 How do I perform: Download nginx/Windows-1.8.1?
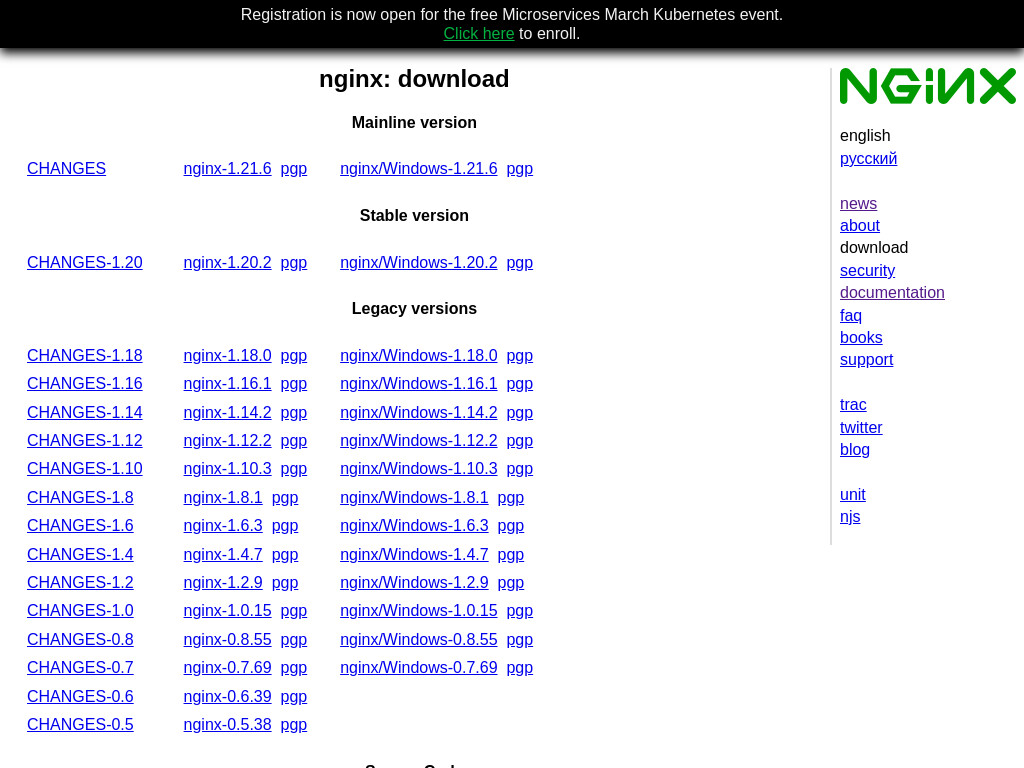click(x=414, y=497)
